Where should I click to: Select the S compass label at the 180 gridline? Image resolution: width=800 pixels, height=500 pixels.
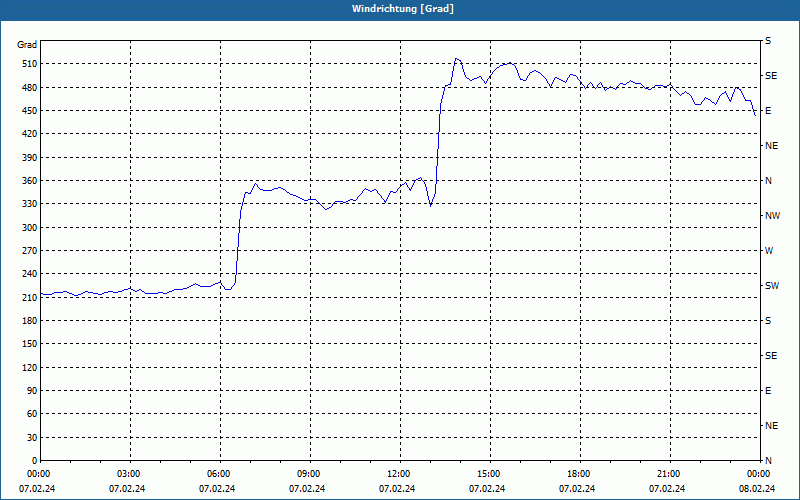(x=768, y=321)
